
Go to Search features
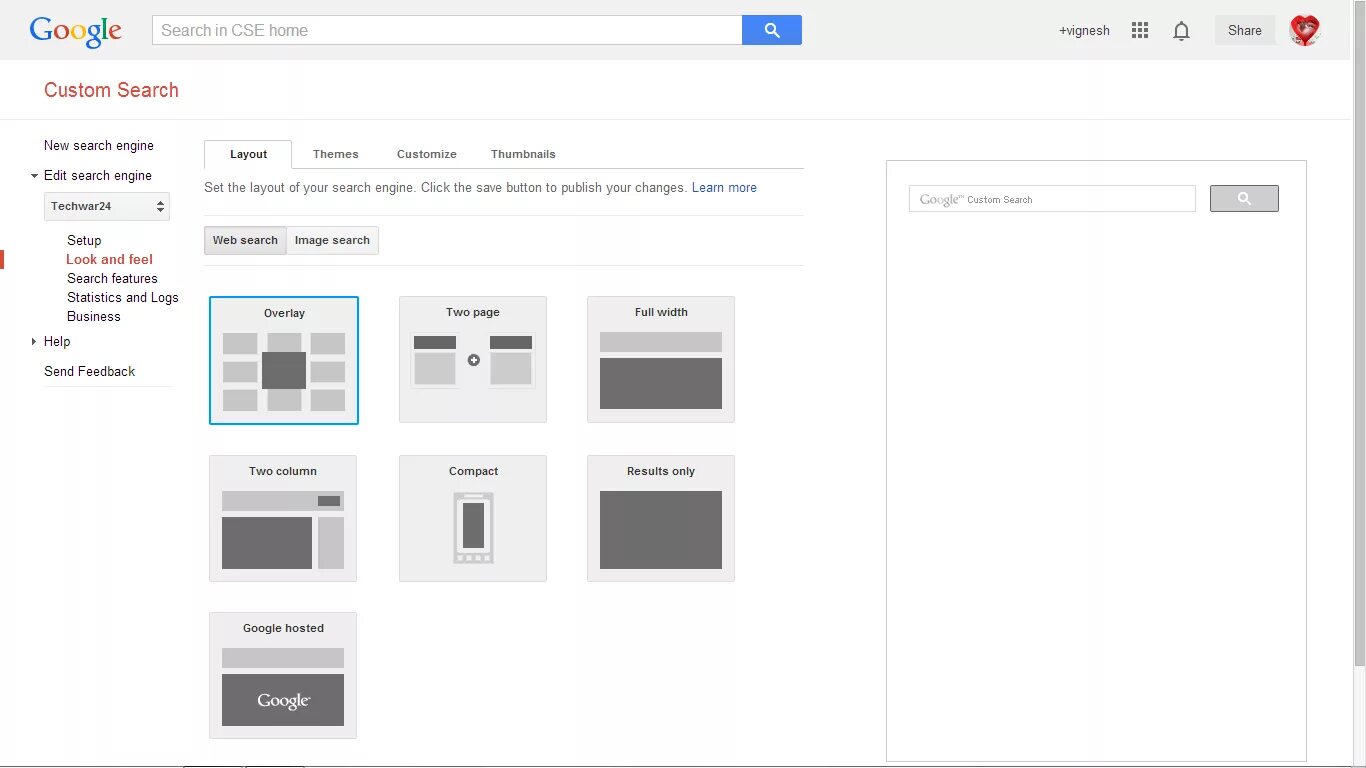[112, 278]
